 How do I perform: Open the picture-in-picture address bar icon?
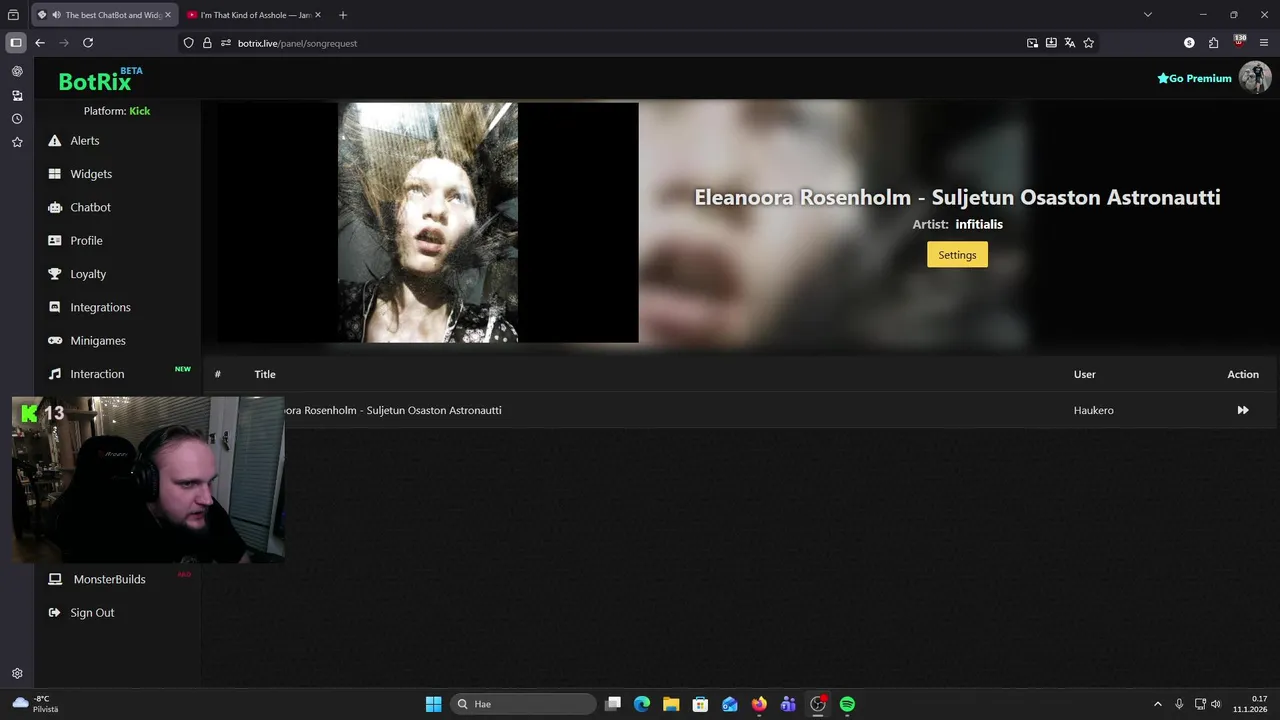click(1032, 43)
